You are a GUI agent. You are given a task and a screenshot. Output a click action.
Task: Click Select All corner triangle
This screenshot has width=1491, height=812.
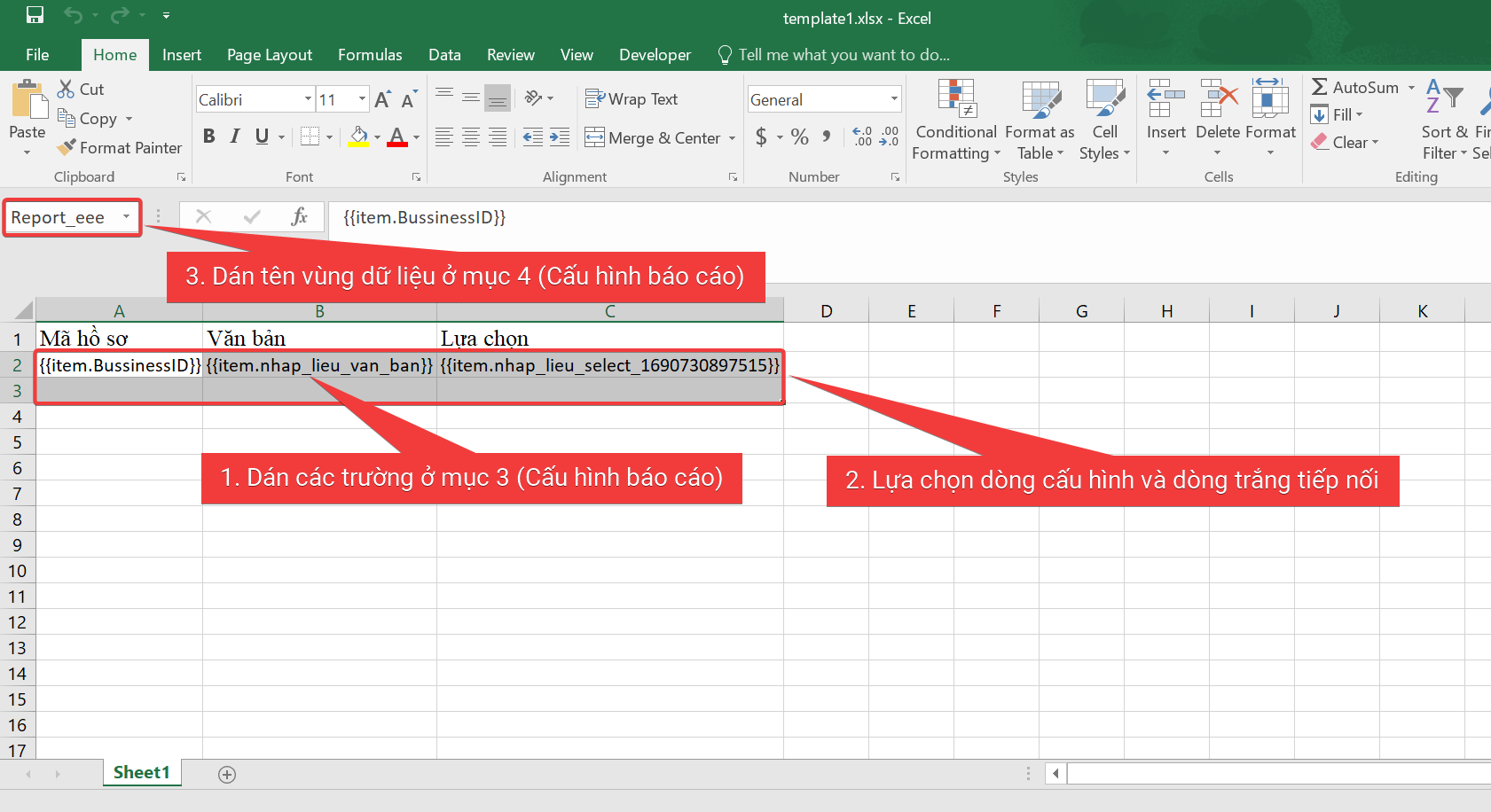23,310
